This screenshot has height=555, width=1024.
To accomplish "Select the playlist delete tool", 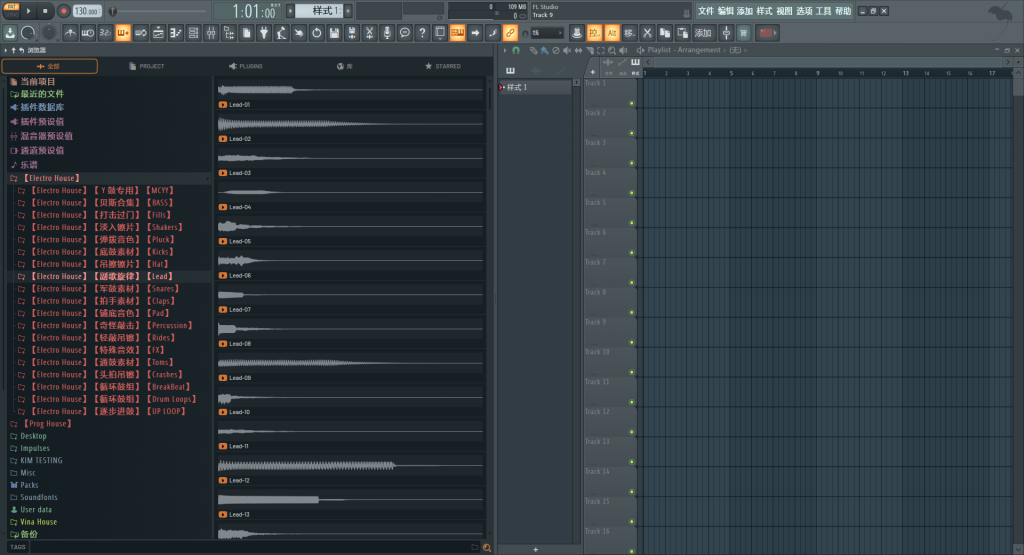I will pyautogui.click(x=556, y=50).
